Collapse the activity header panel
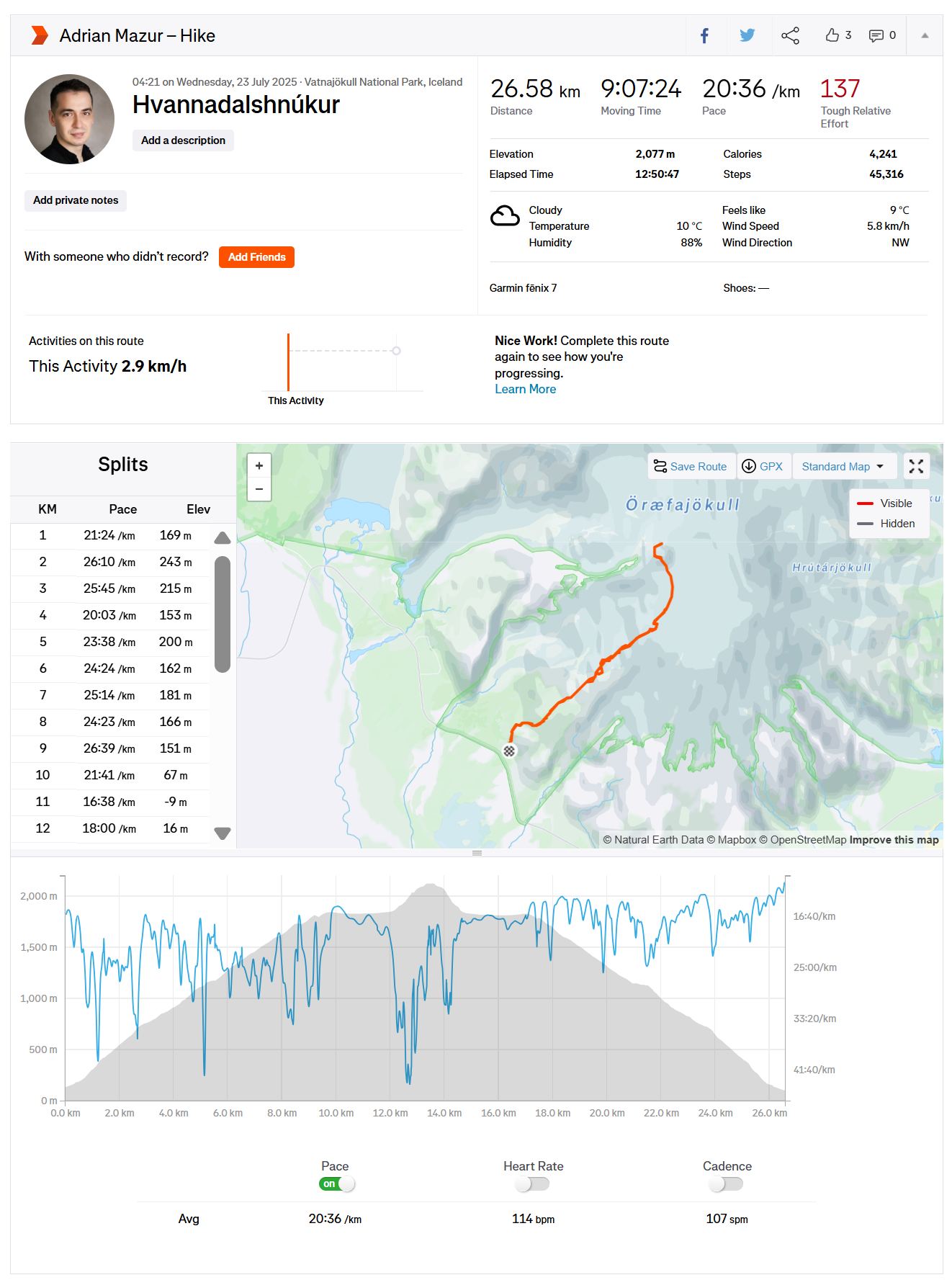The height and width of the screenshot is (1280, 952). coord(925,35)
